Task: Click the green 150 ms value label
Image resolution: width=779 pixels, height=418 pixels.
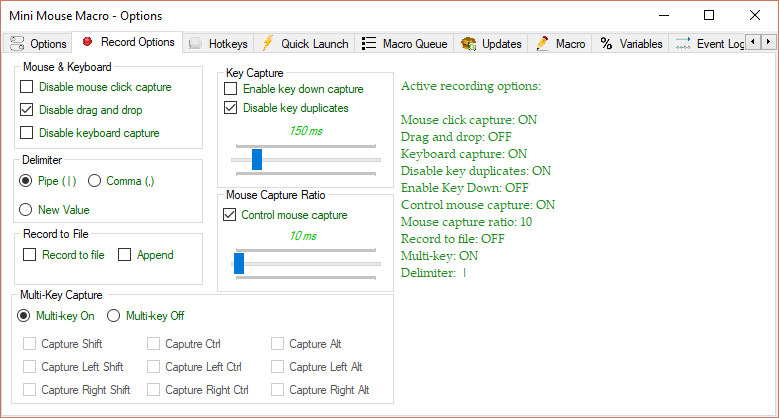Action: [x=306, y=131]
